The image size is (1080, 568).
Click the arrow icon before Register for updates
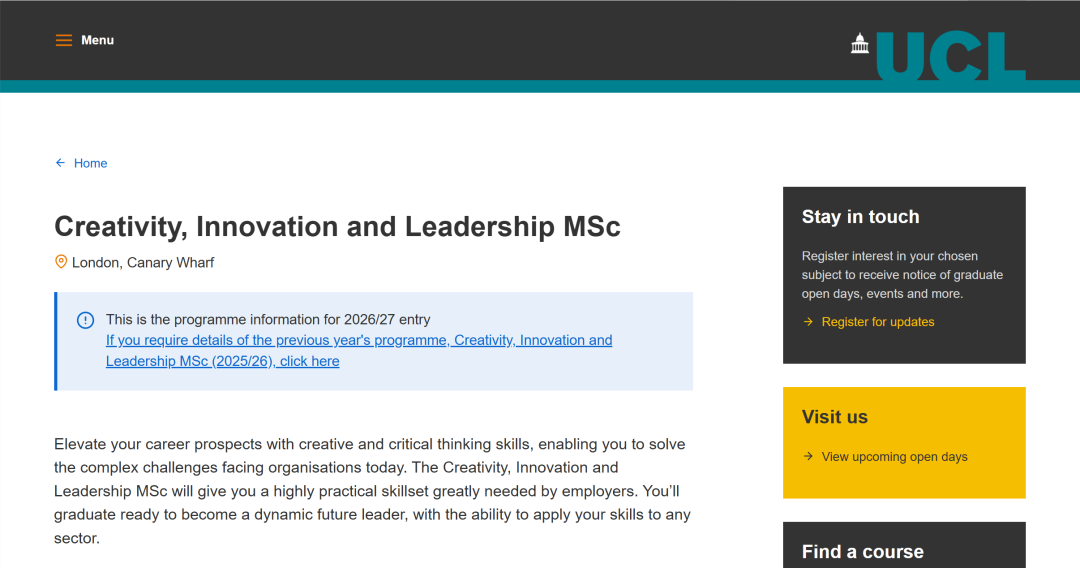(x=808, y=322)
